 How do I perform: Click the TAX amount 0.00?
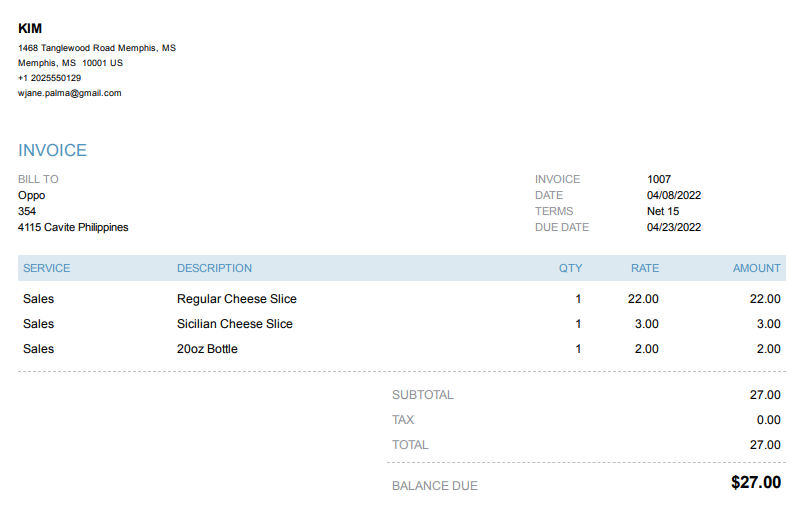768,420
